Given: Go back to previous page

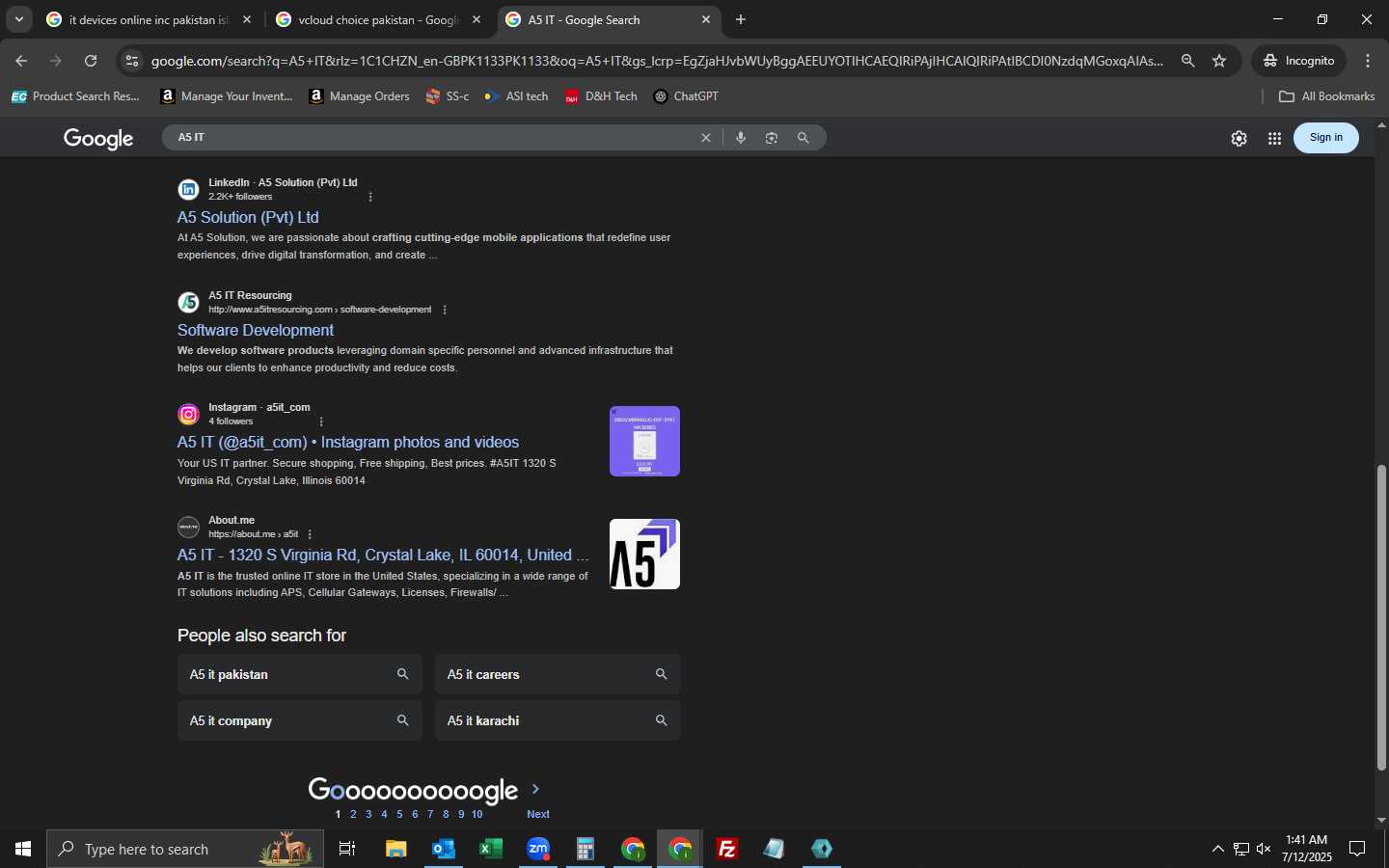Looking at the screenshot, I should pyautogui.click(x=21, y=61).
